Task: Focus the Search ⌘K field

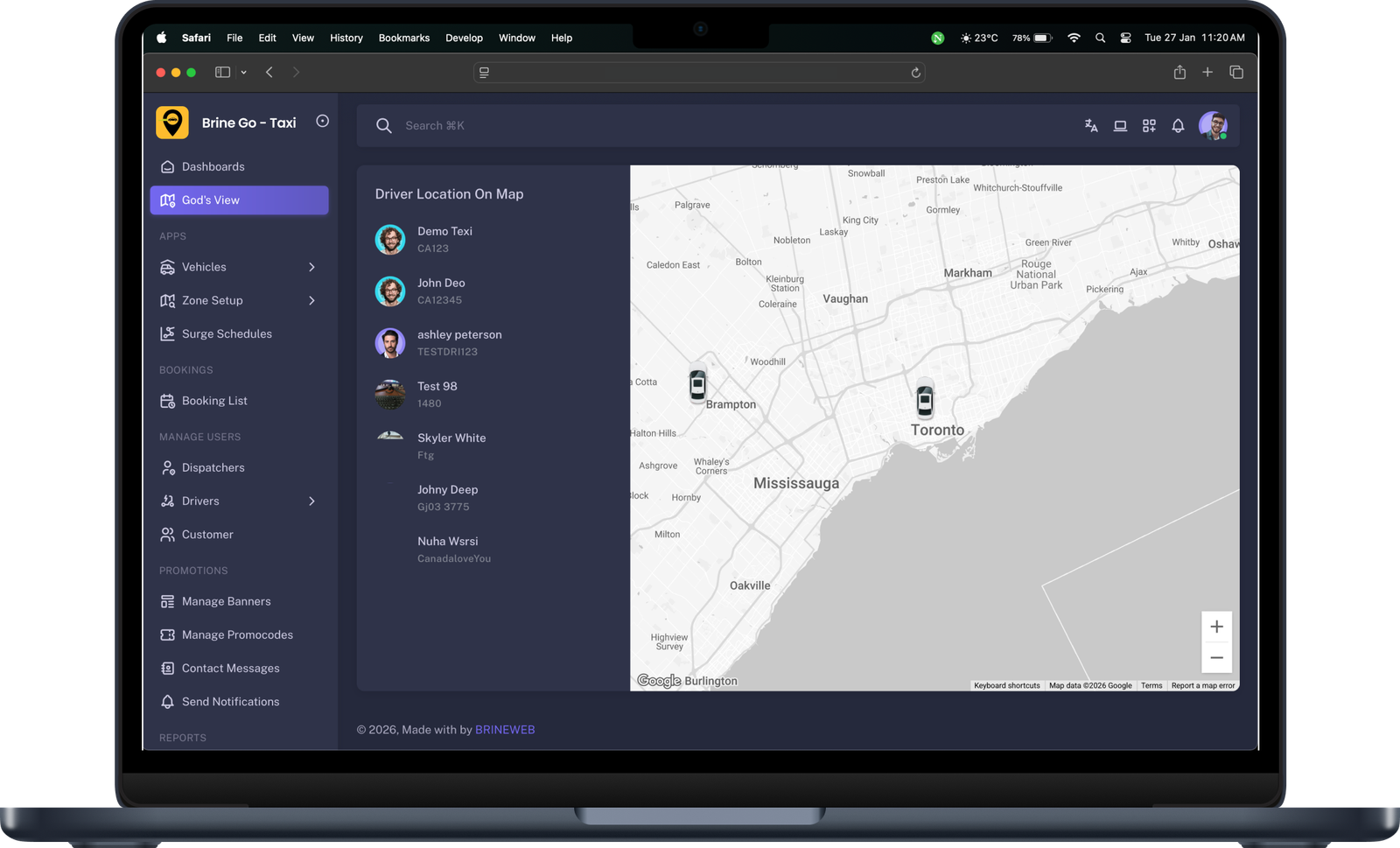Action: [435, 126]
